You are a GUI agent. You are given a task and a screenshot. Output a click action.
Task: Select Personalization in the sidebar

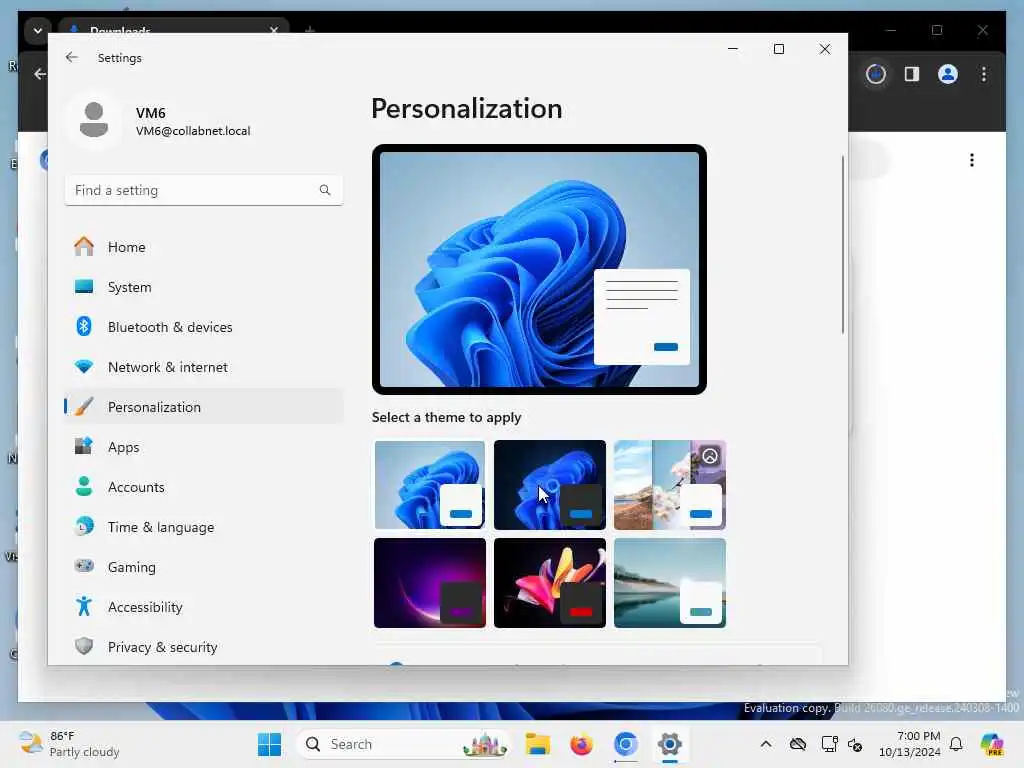(x=204, y=407)
